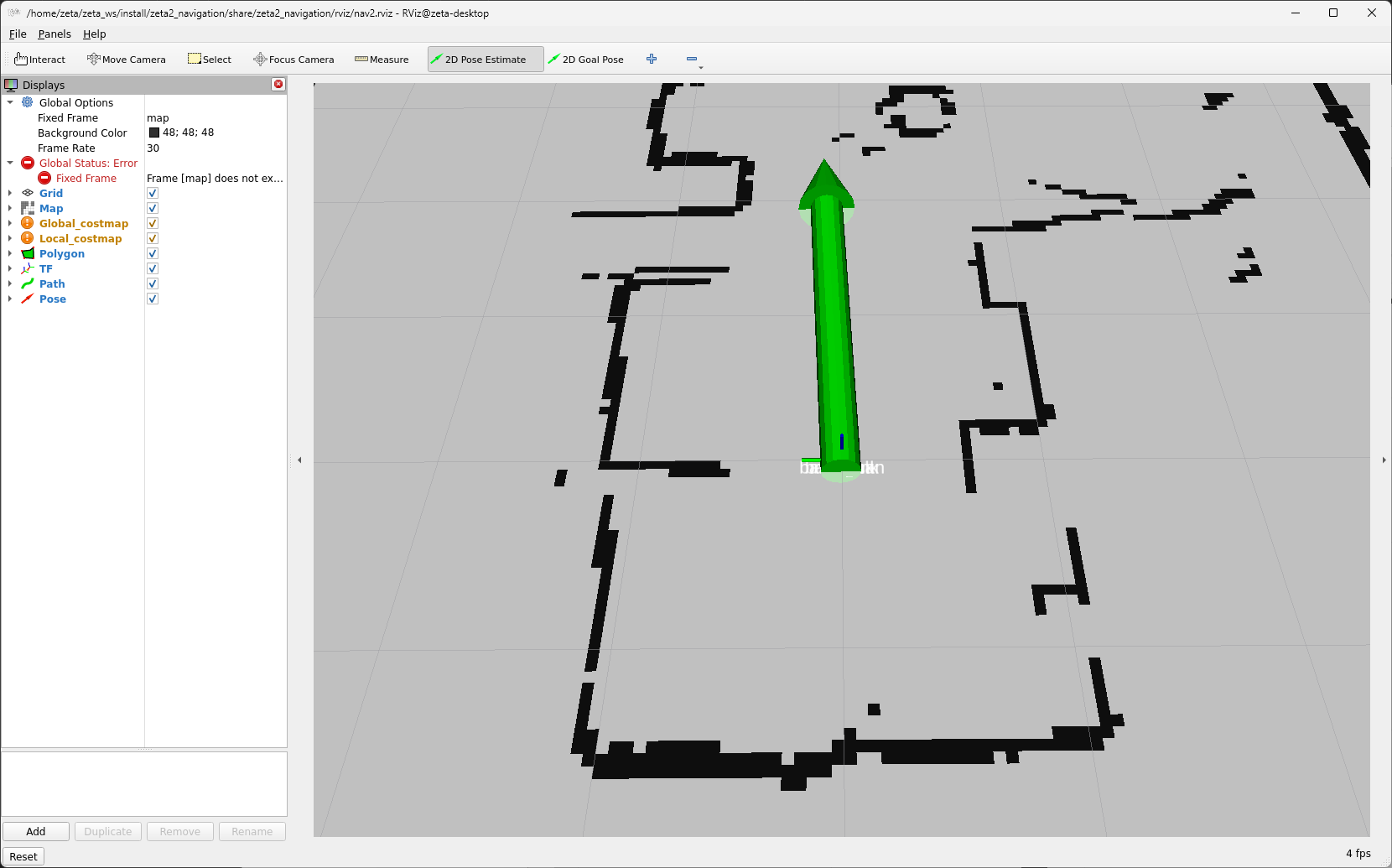Click the Background Color swatch
1392x868 pixels.
[x=154, y=133]
